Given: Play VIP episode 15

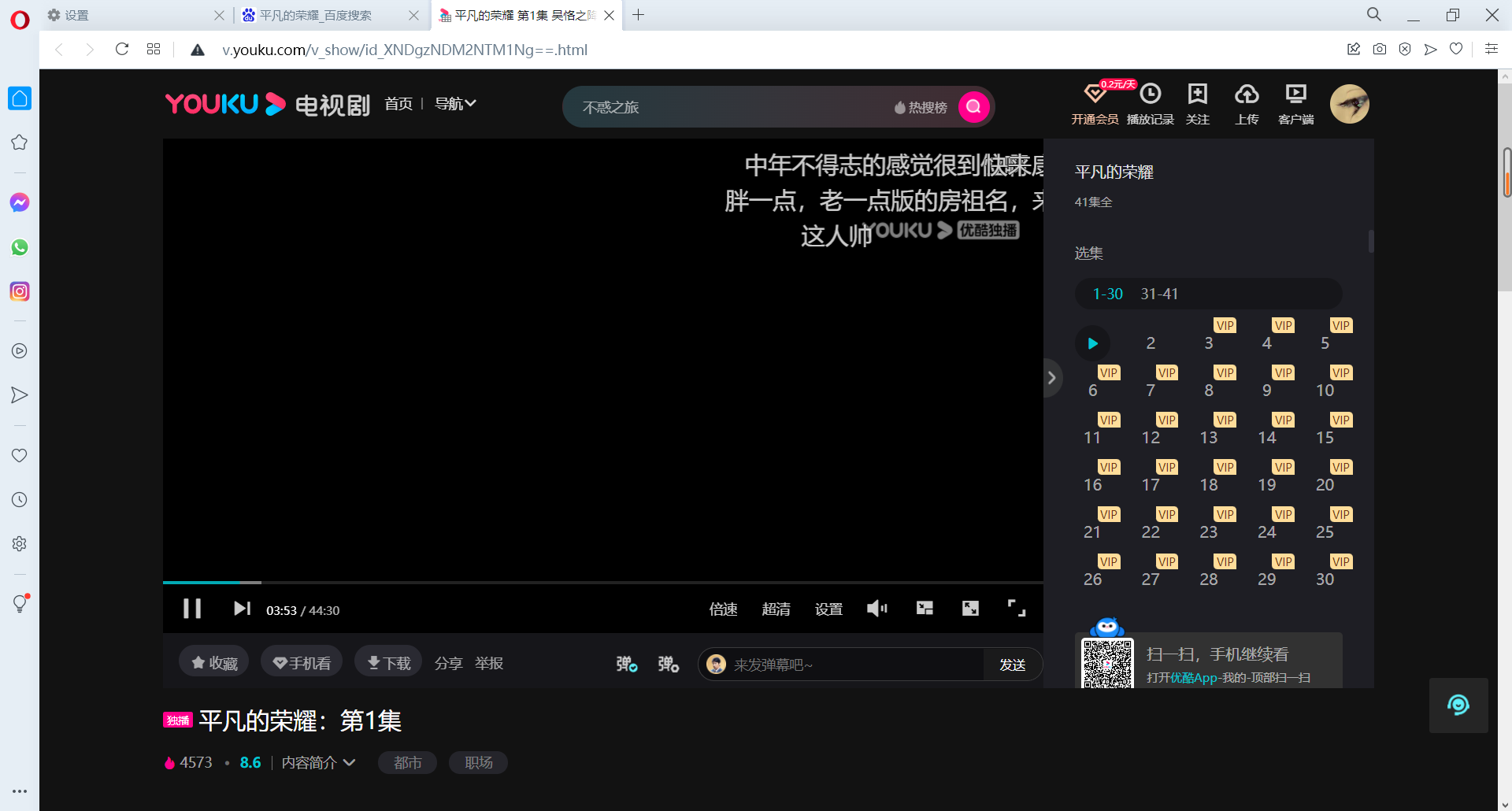Looking at the screenshot, I should coord(1325,437).
